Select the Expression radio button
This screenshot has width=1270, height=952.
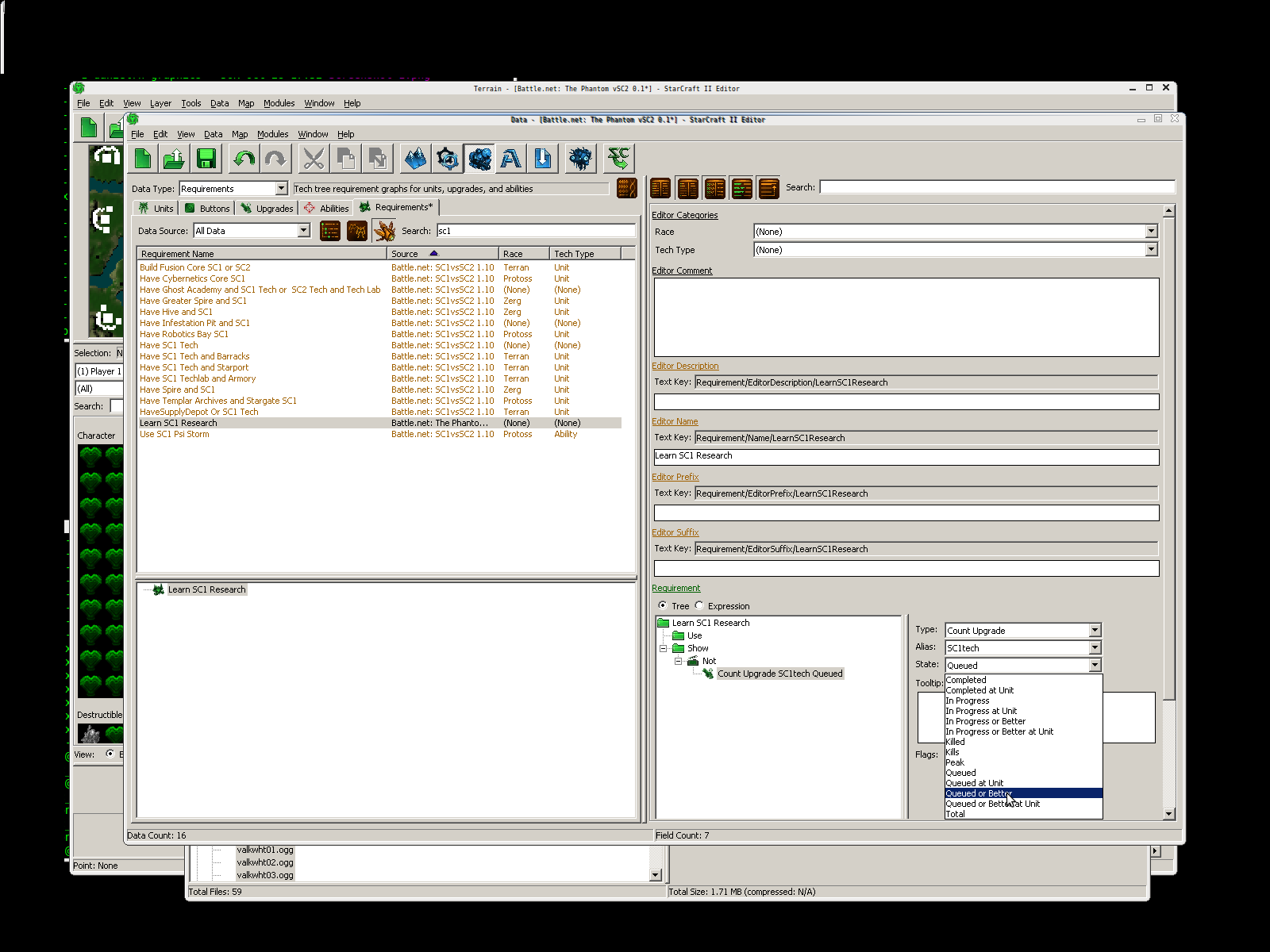699,606
